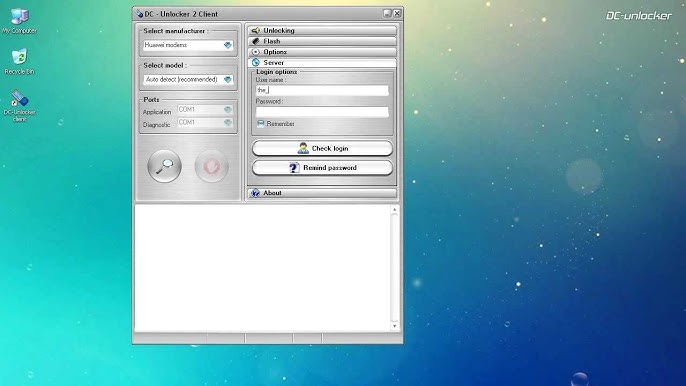This screenshot has width=686, height=386.
Task: Click the log area scrollbar down arrow
Action: coord(395,326)
